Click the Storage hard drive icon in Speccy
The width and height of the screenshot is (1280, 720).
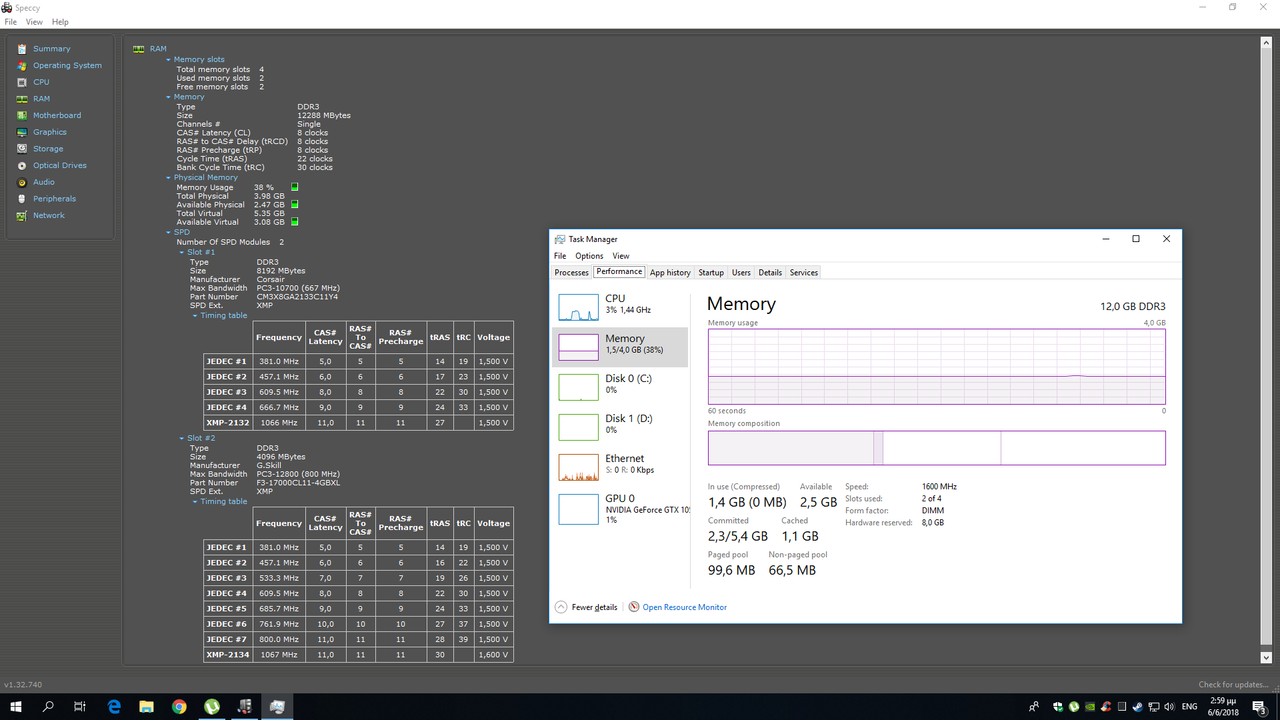tap(22, 149)
